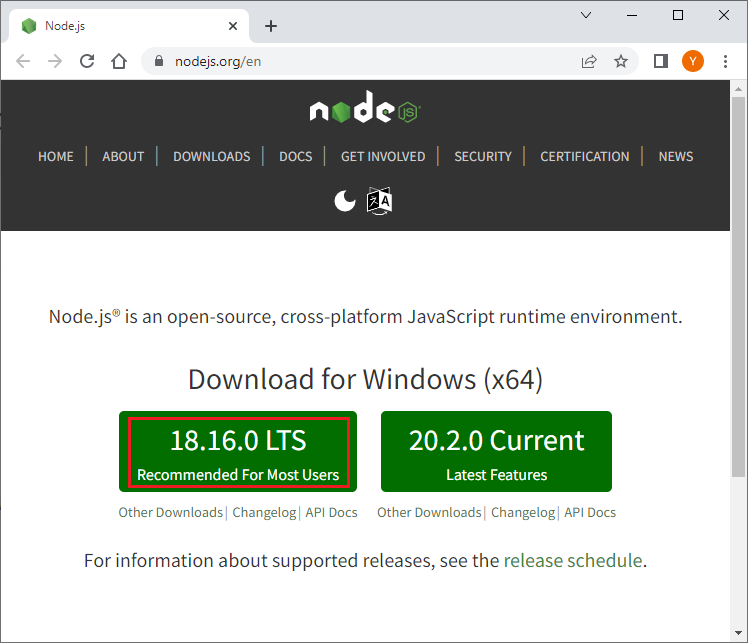The image size is (748, 643).
Task: Download 20.2.0 Current version
Action: click(496, 451)
